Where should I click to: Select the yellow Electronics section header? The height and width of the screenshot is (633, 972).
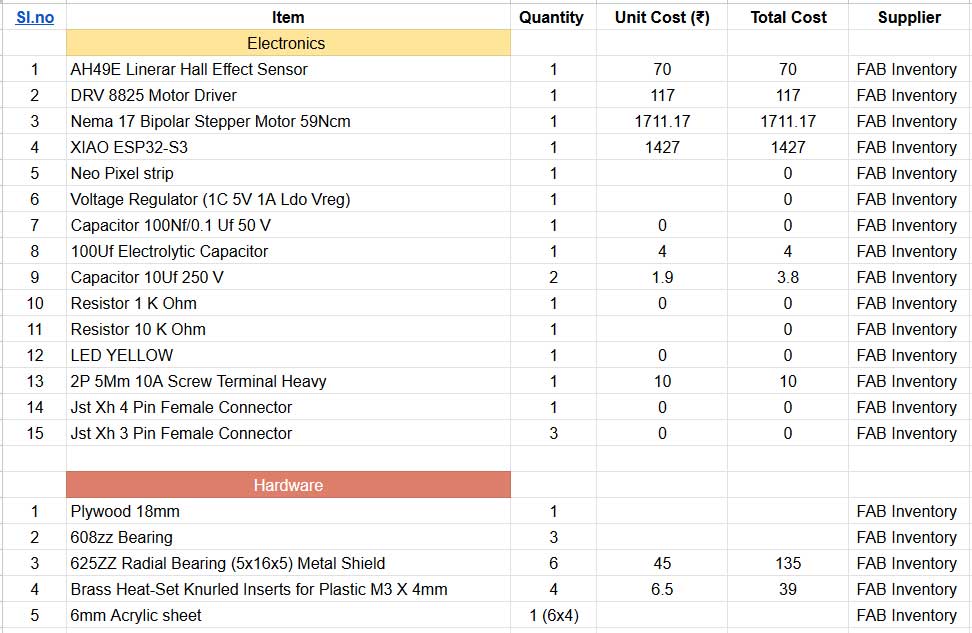coord(287,43)
